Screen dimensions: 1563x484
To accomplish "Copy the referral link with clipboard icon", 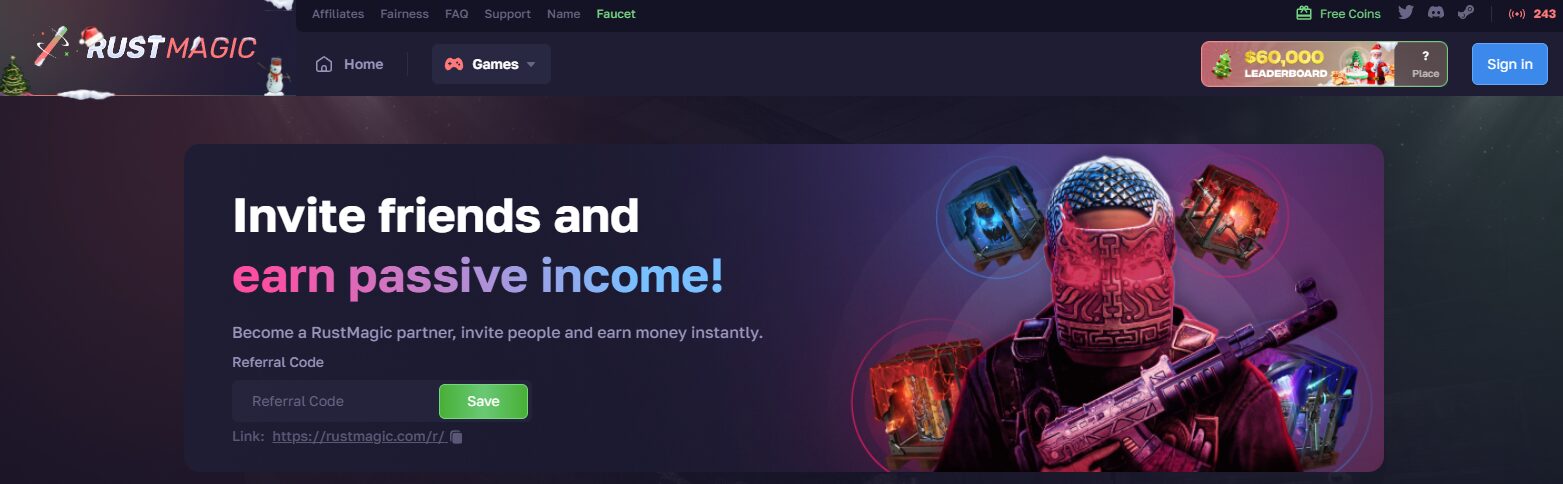I will point(456,437).
